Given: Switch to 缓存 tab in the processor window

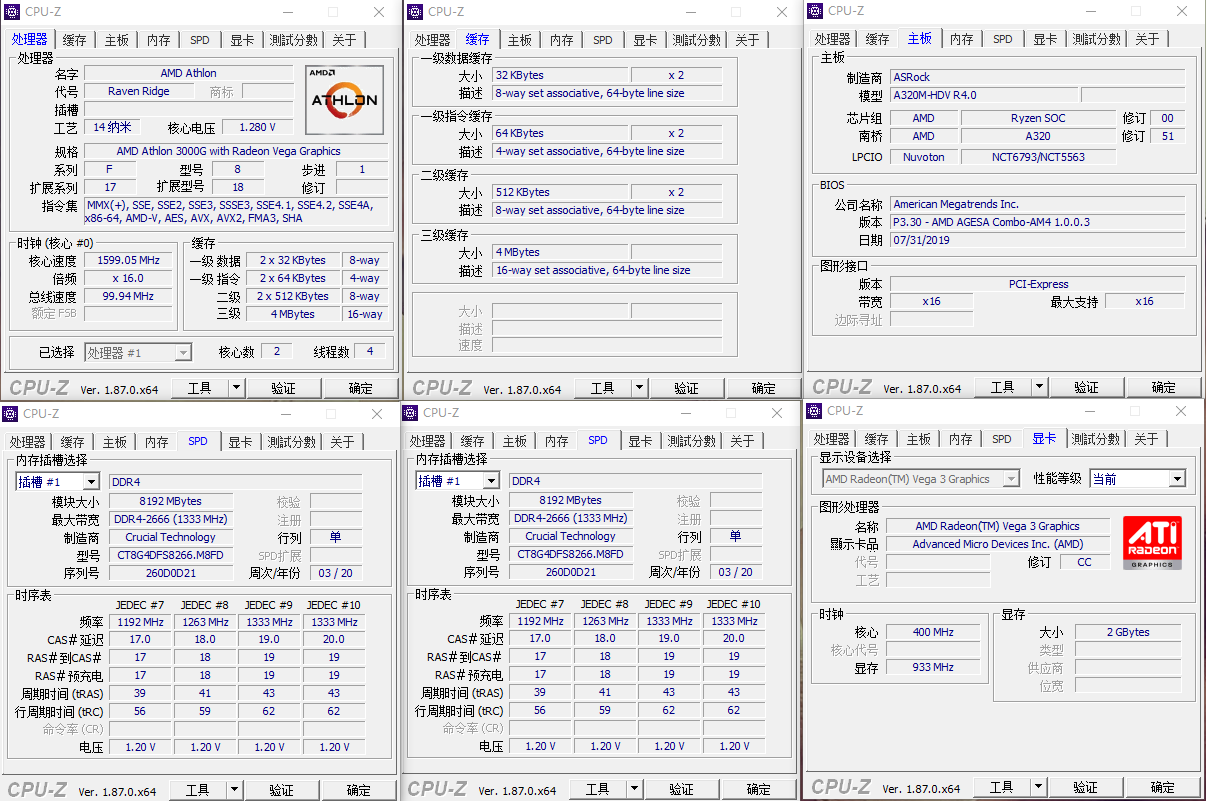Looking at the screenshot, I should 75,40.
